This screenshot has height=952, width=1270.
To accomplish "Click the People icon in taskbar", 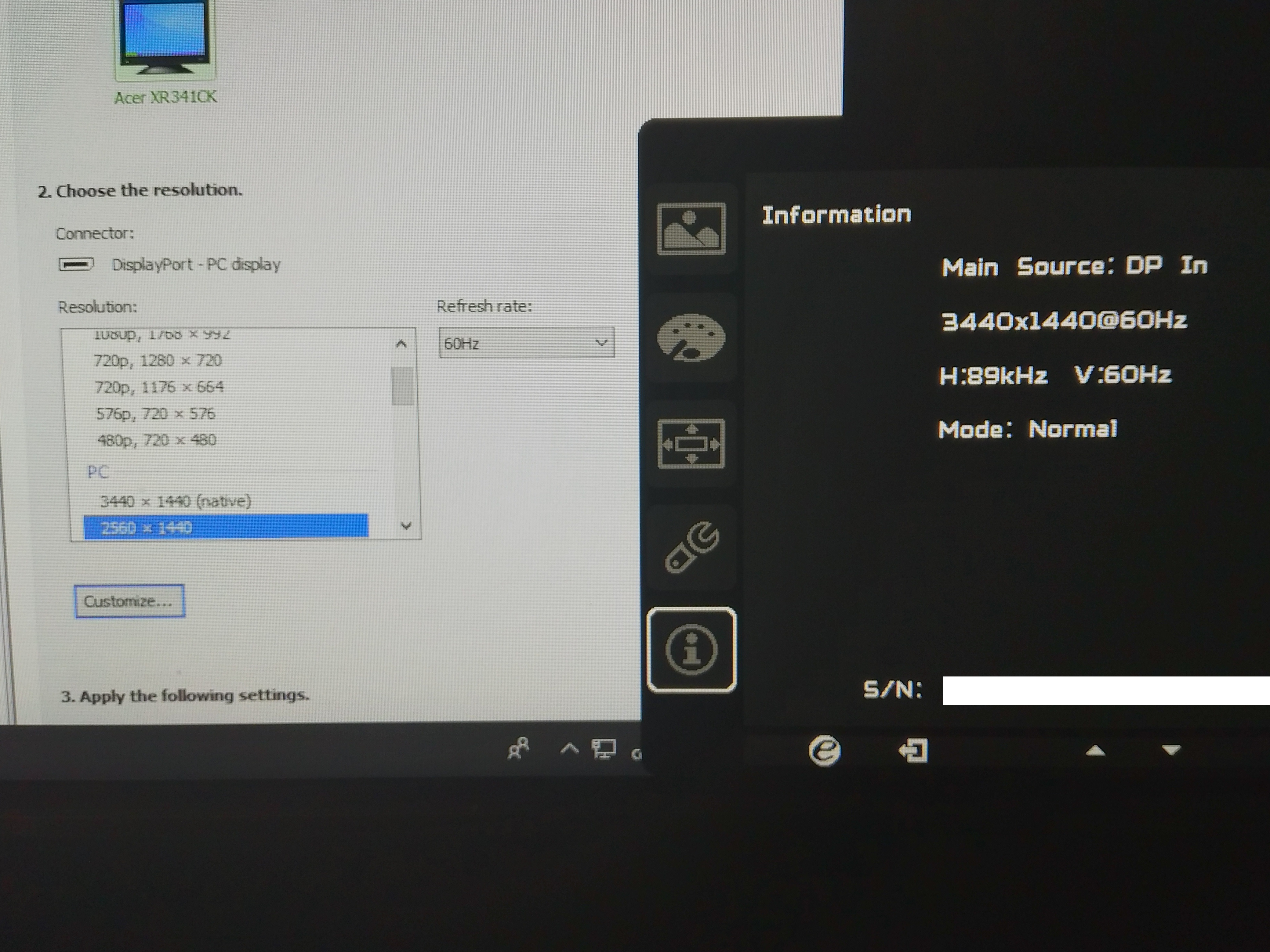I will [x=518, y=749].
